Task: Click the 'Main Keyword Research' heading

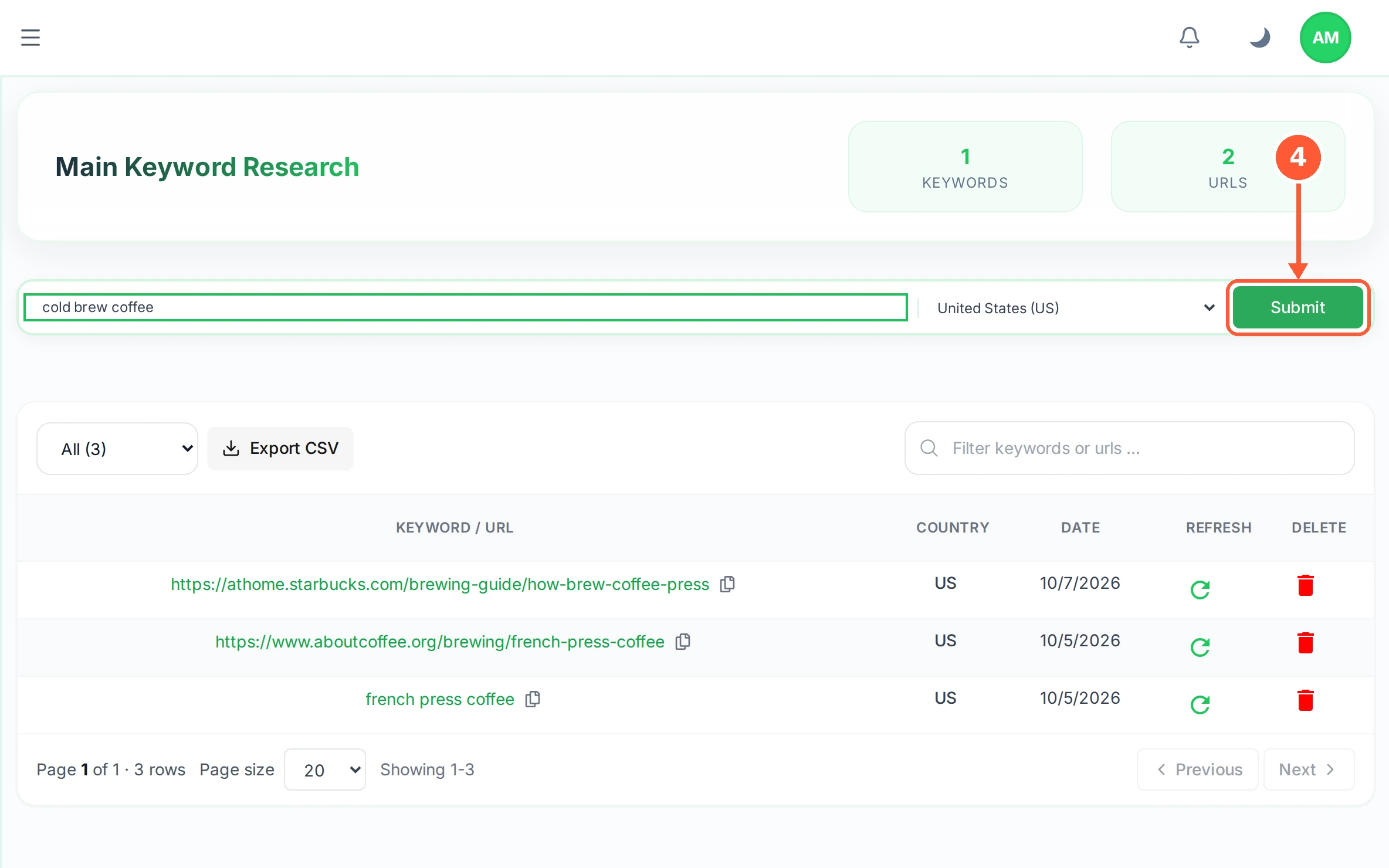Action: (x=207, y=167)
